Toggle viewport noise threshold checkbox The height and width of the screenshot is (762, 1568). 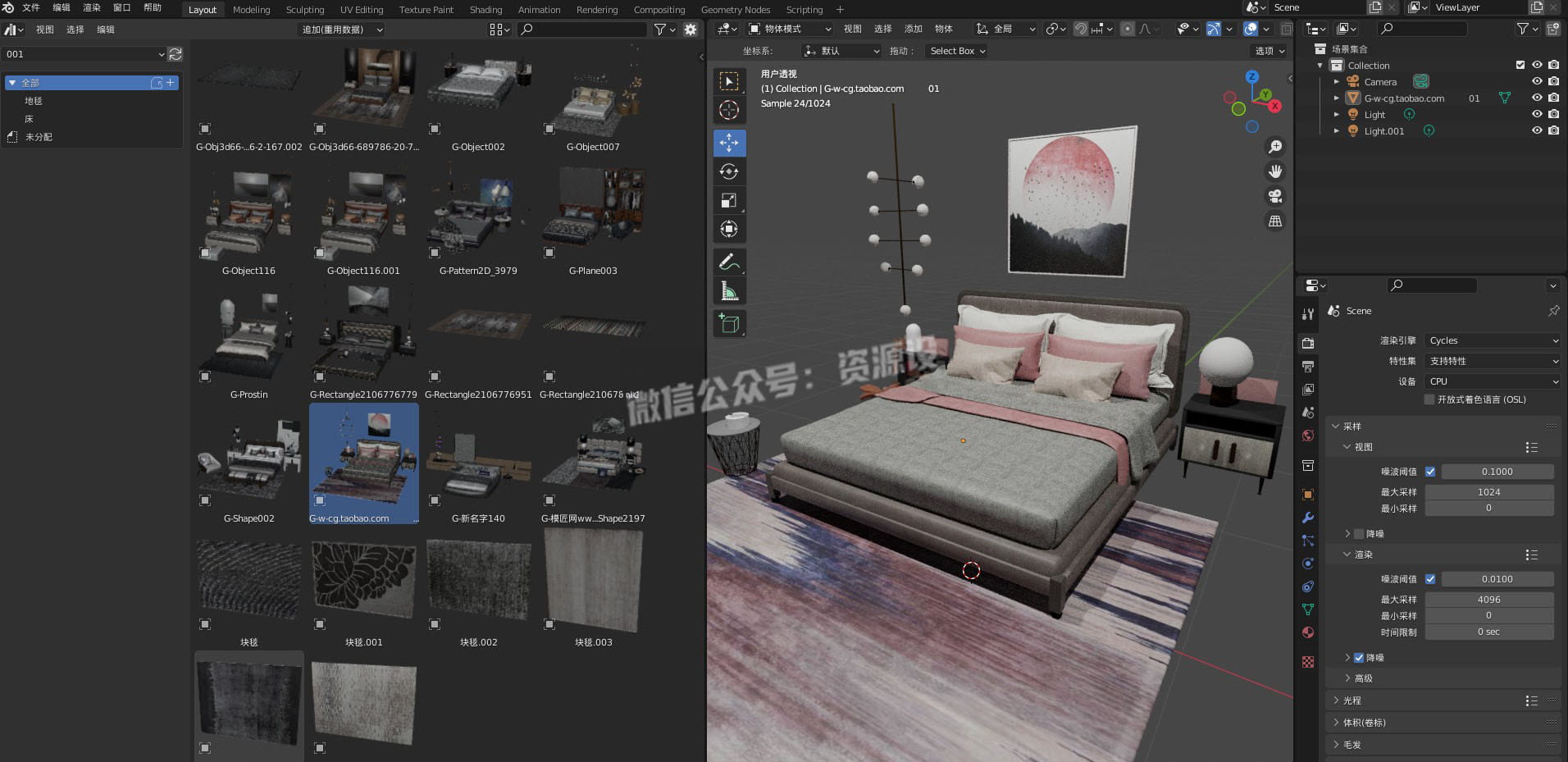click(1430, 472)
